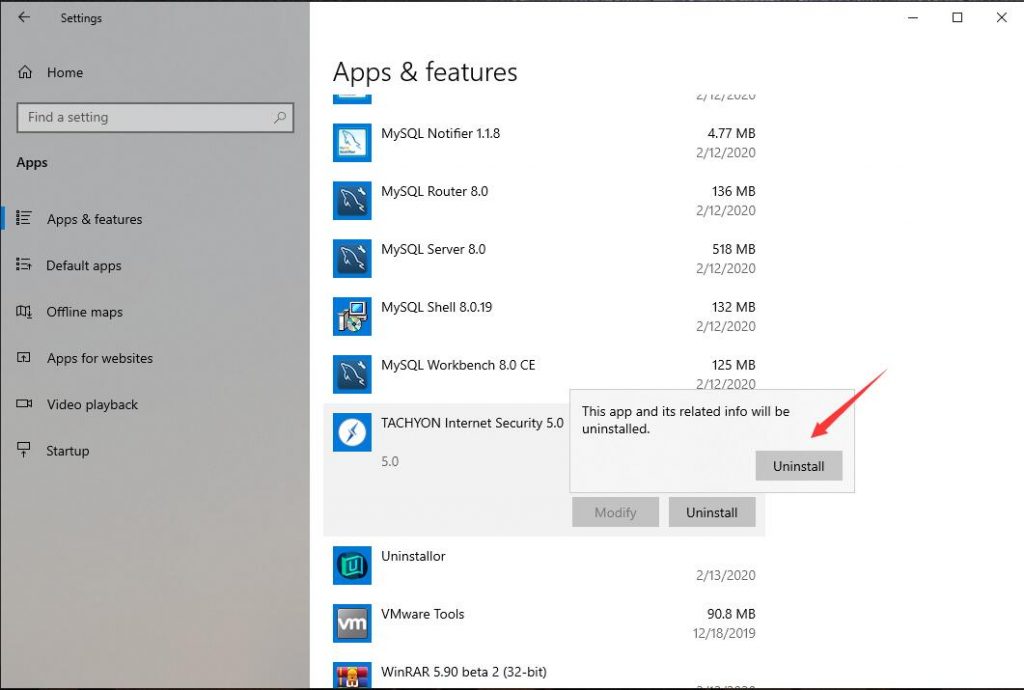The image size is (1024, 690).
Task: Click the WinRAR app icon
Action: (352, 676)
